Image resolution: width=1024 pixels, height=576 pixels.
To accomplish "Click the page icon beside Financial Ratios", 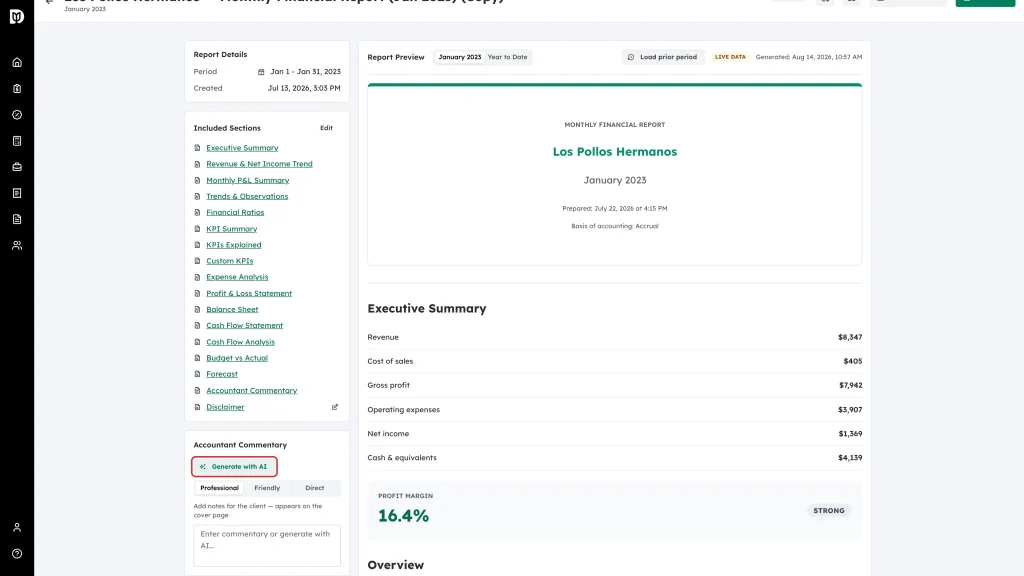I will pos(197,213).
